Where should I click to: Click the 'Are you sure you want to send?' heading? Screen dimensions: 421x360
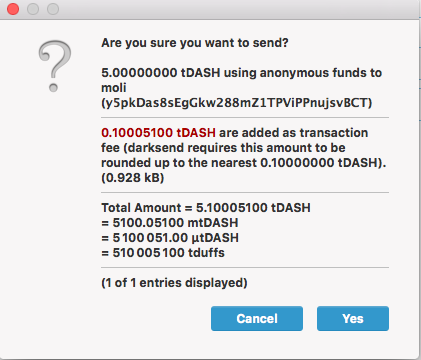(x=195, y=43)
